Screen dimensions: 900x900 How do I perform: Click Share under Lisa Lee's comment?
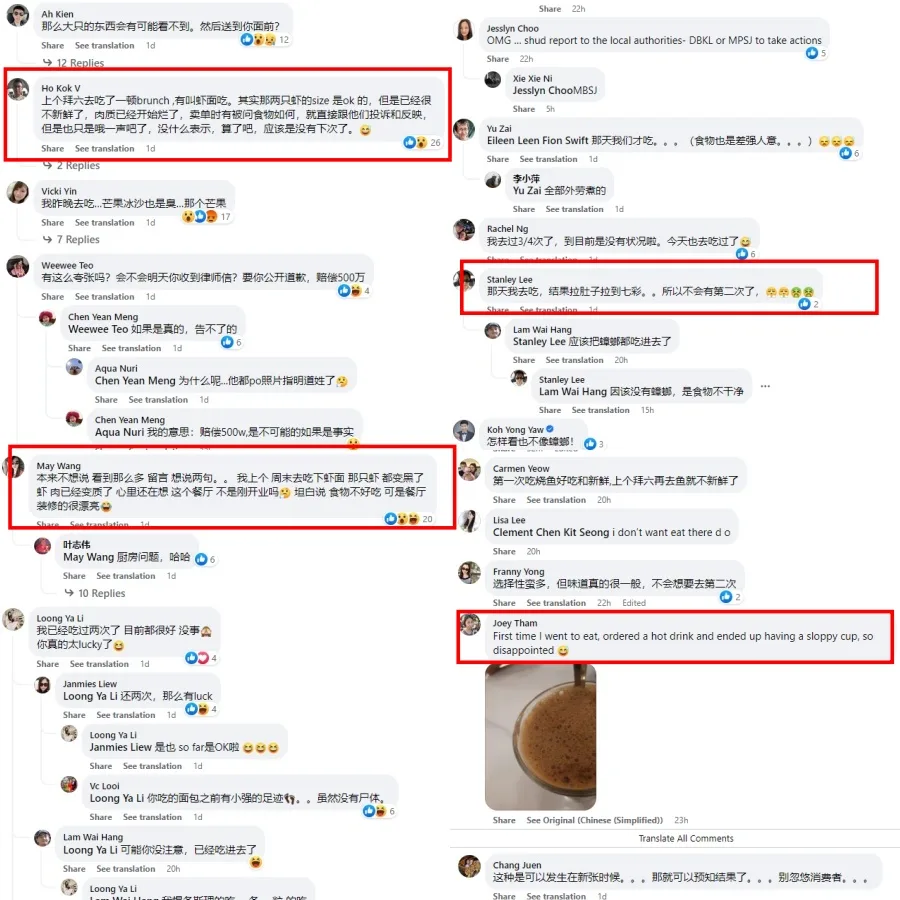pos(504,552)
